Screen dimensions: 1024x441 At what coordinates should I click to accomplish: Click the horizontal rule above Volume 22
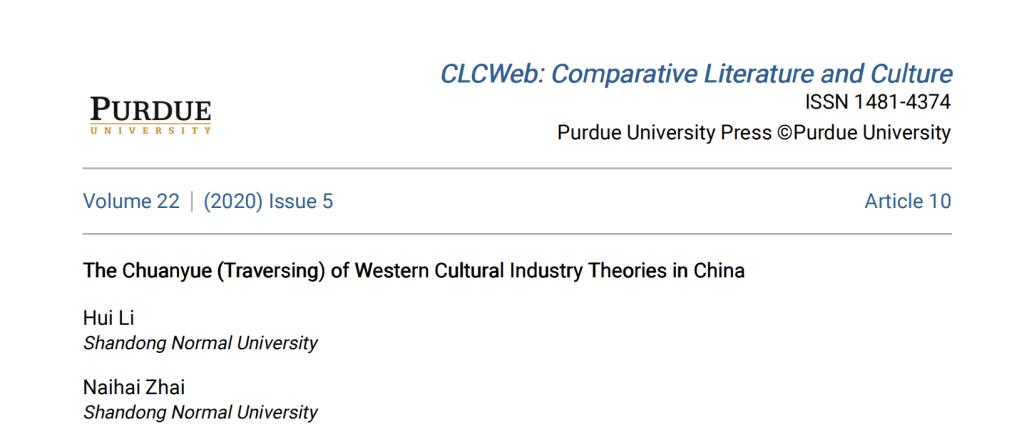pyautogui.click(x=517, y=169)
